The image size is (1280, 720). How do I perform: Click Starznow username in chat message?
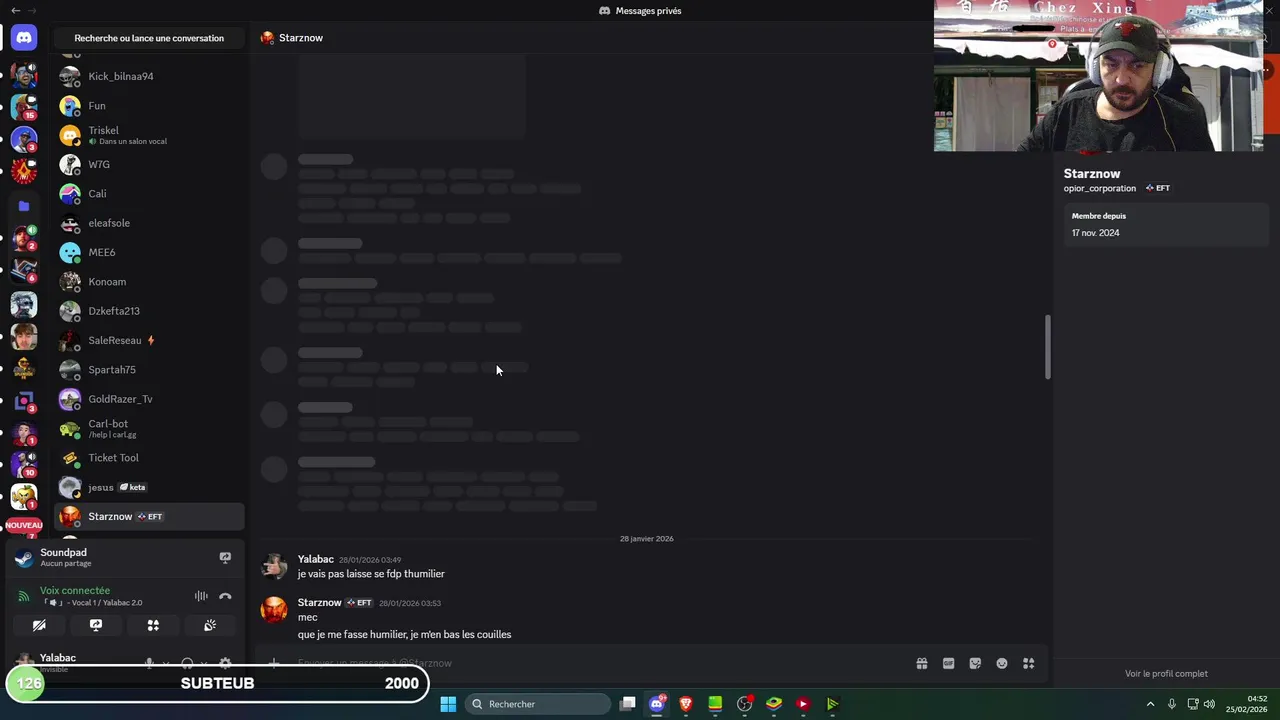(320, 602)
